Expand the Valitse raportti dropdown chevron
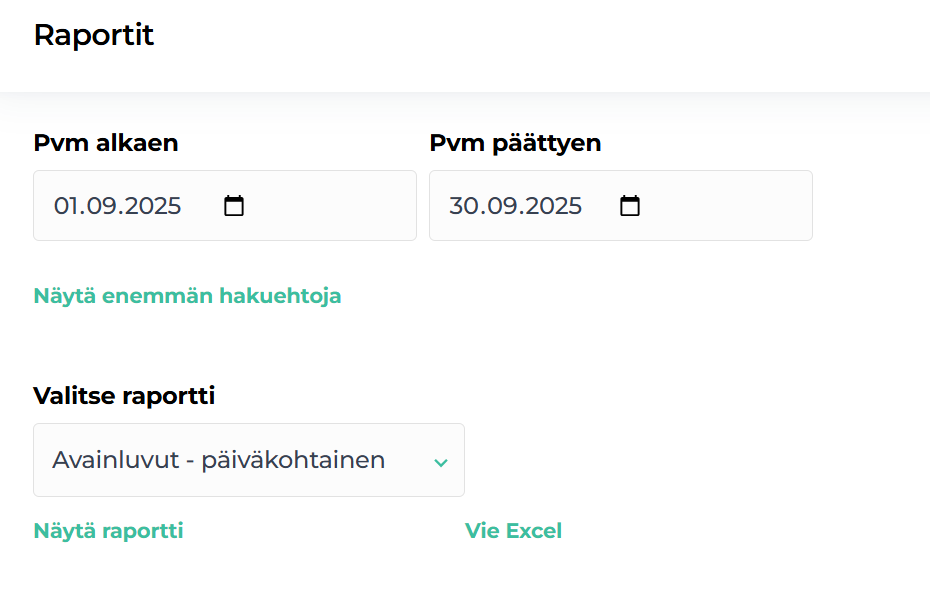The image size is (930, 610). click(x=441, y=462)
